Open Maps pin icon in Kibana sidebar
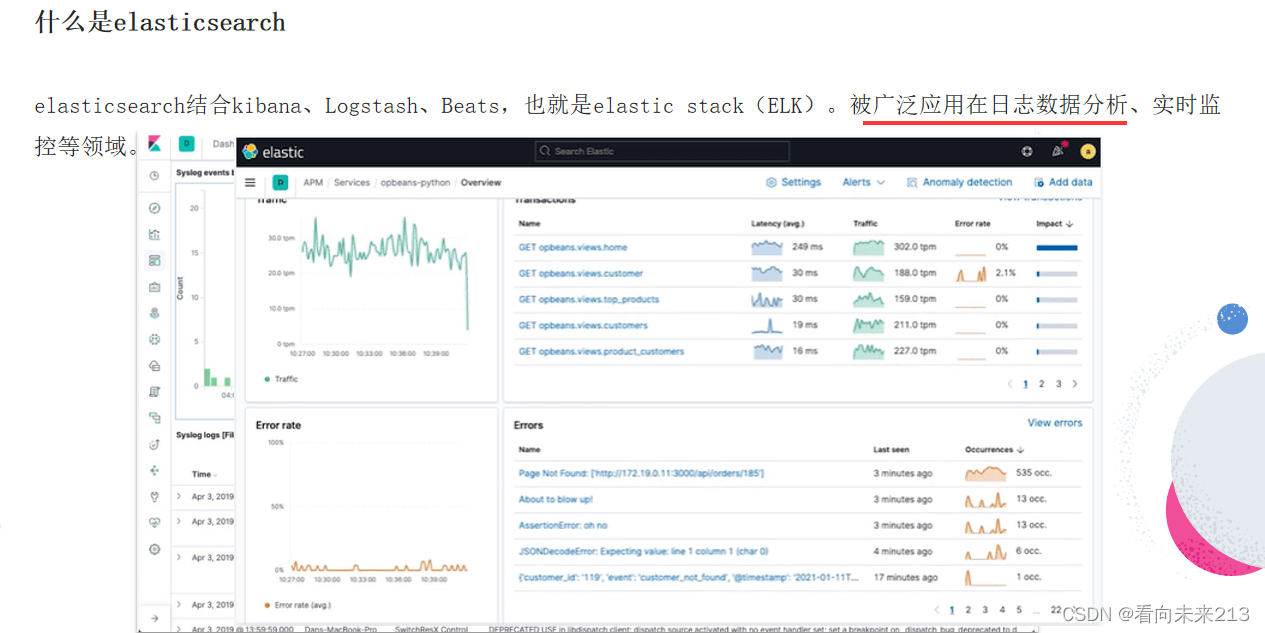1265x633 pixels. pyautogui.click(x=154, y=313)
